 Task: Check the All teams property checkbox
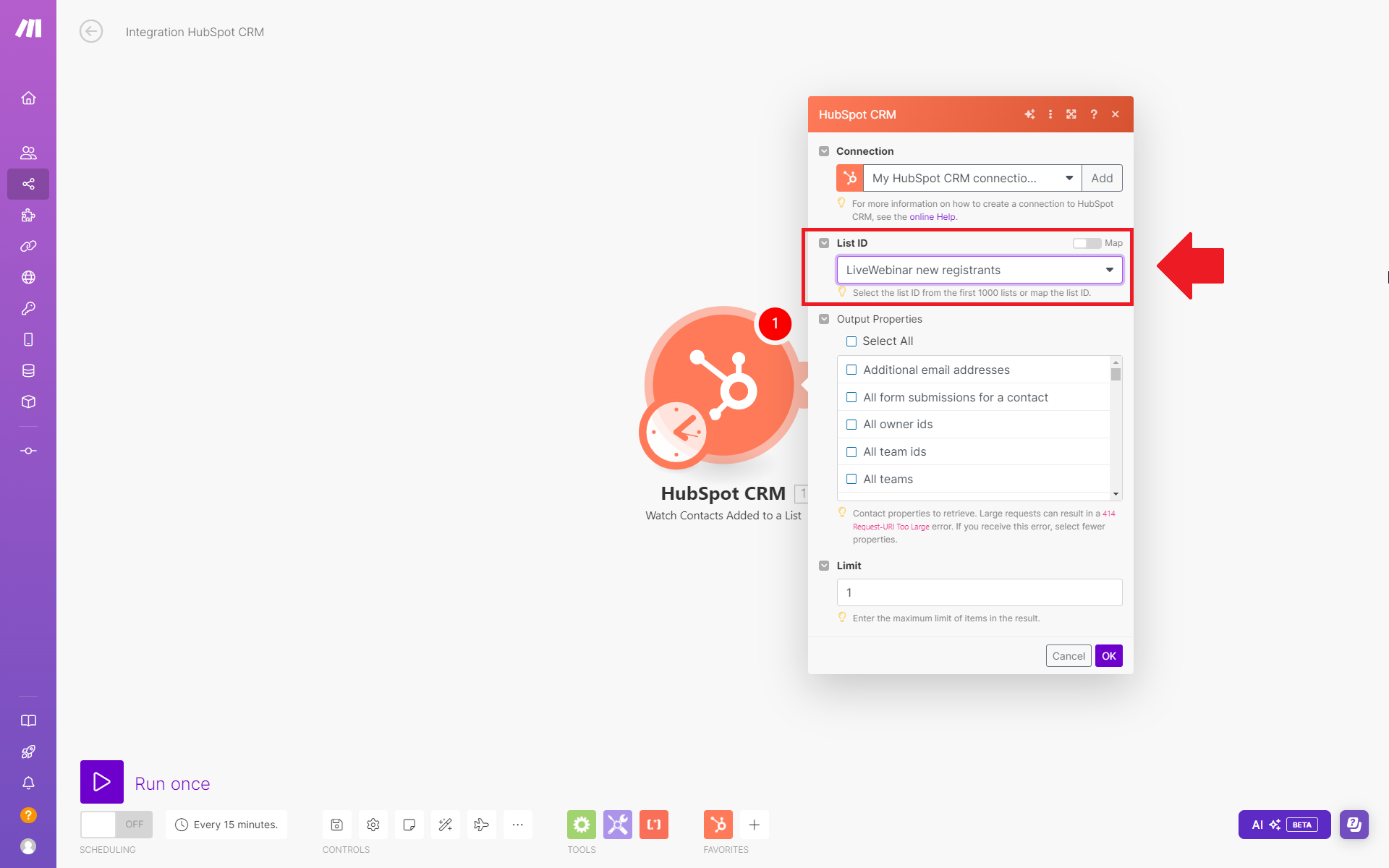point(851,479)
